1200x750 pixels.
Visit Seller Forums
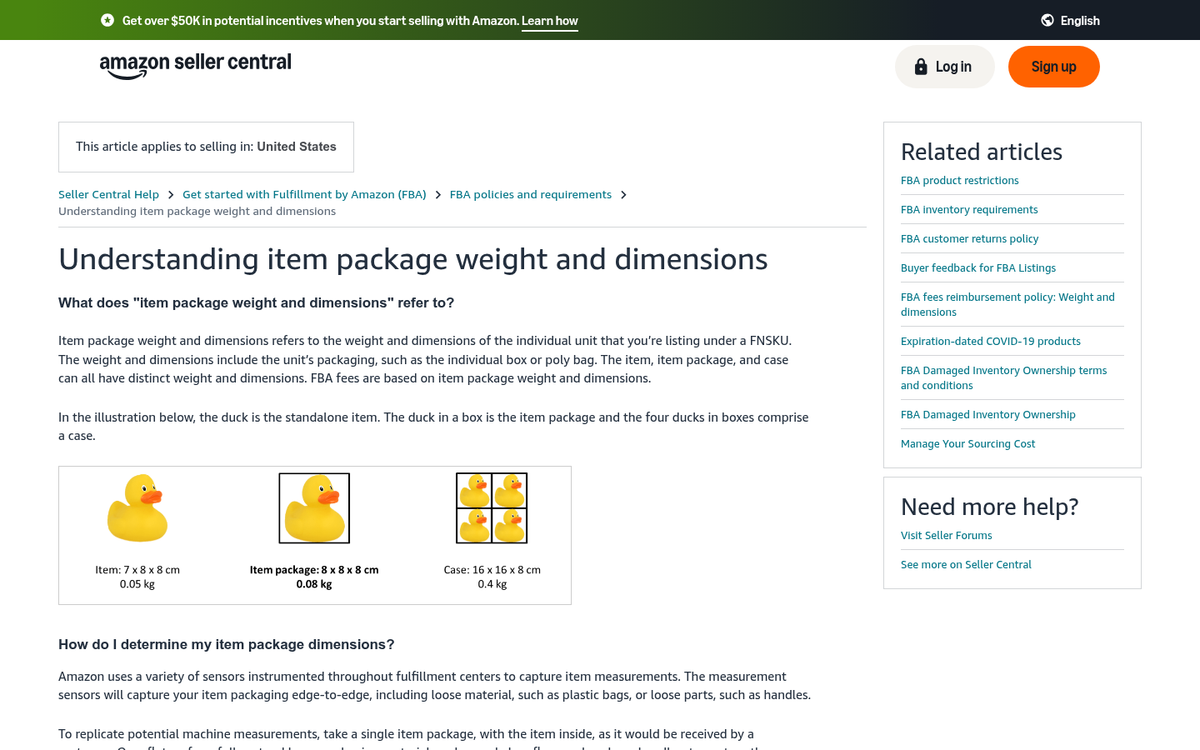(x=945, y=535)
